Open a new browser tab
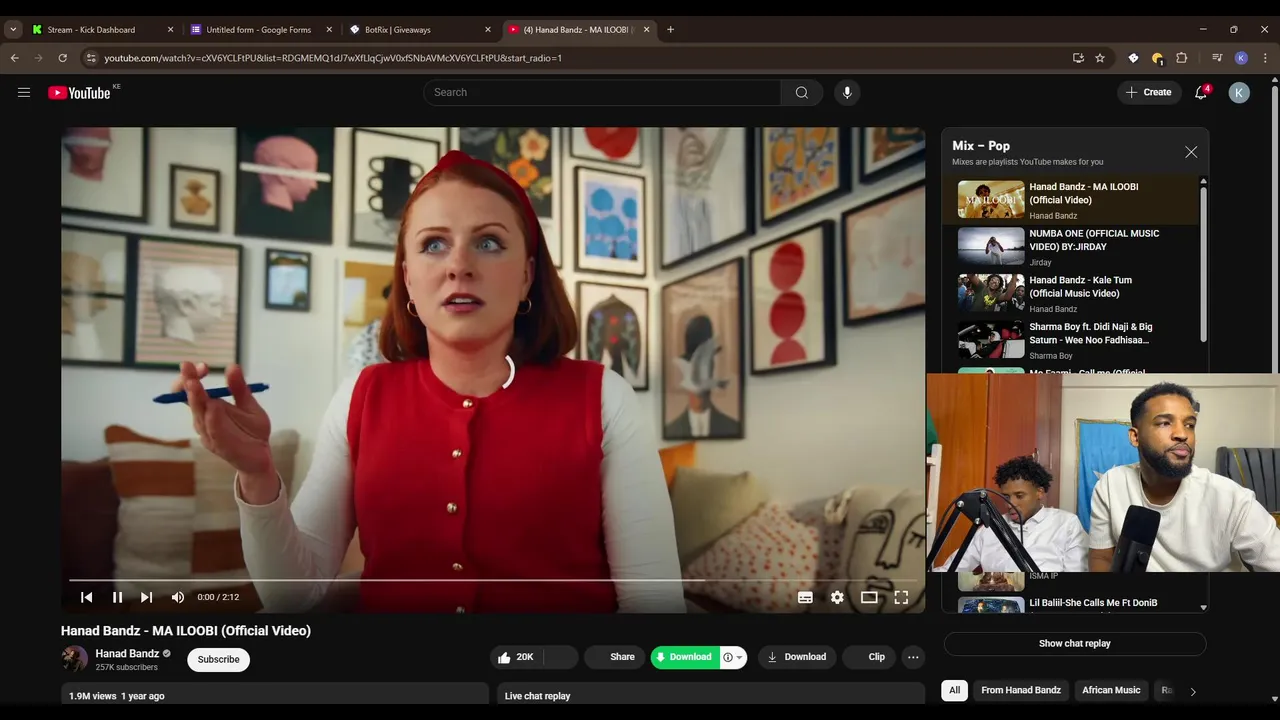Image resolution: width=1280 pixels, height=720 pixels. (670, 30)
